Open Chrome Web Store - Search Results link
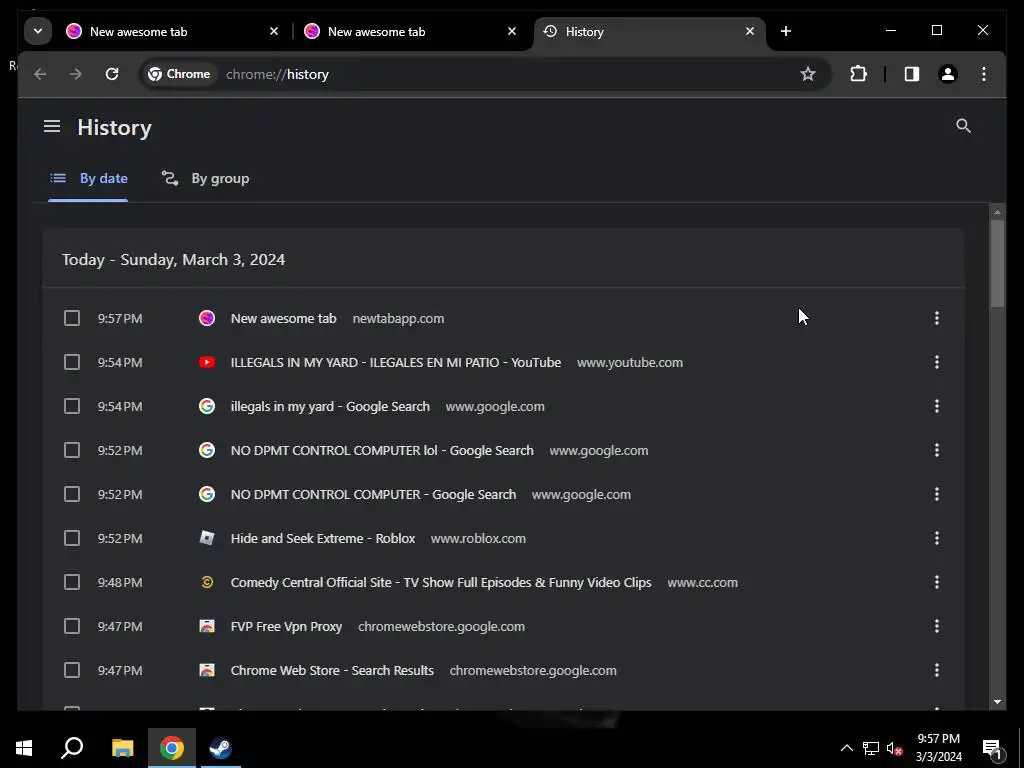The width and height of the screenshot is (1024, 768). pos(332,671)
